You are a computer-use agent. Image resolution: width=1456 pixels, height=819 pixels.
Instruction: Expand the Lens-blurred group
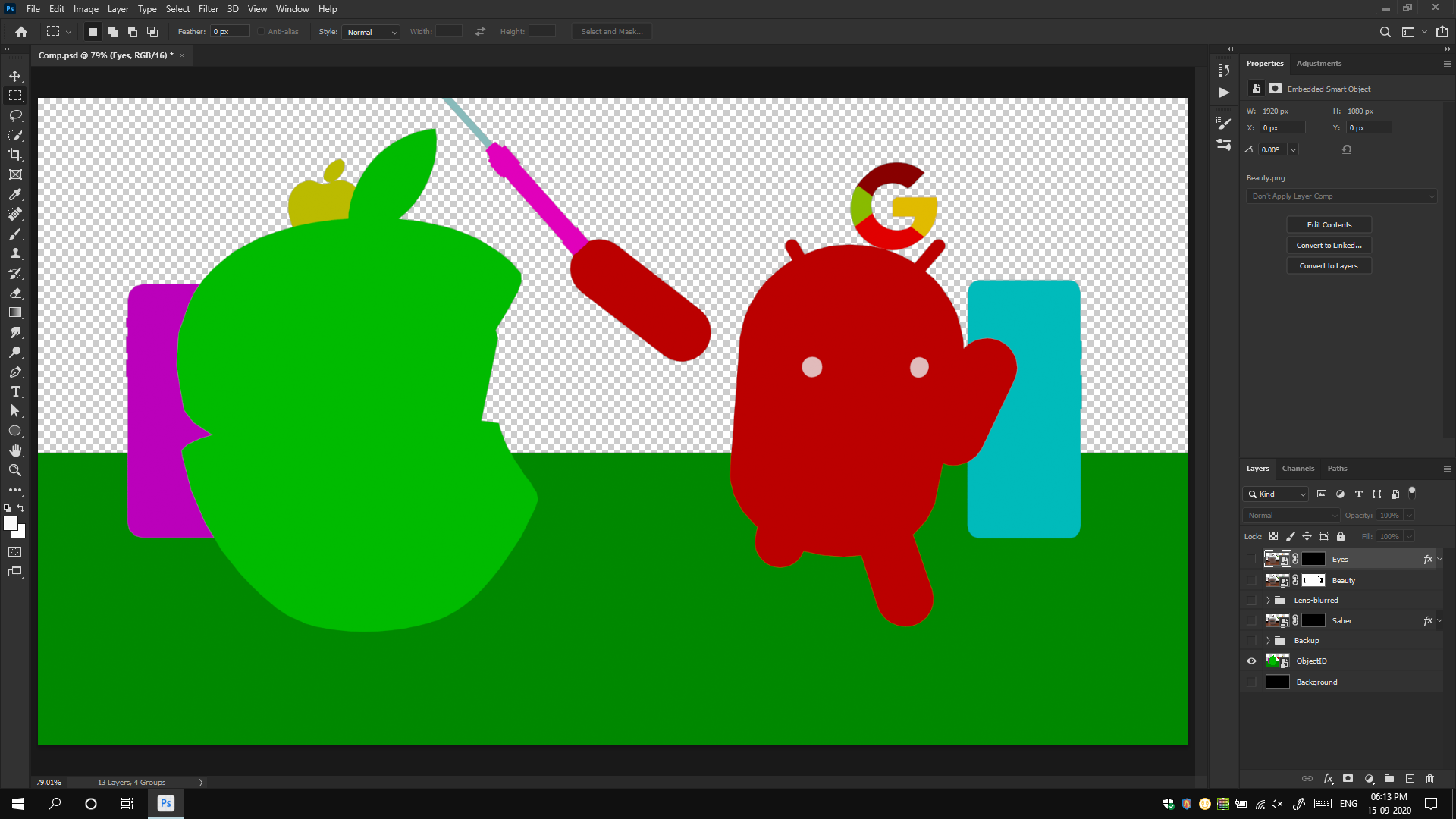click(x=1268, y=600)
